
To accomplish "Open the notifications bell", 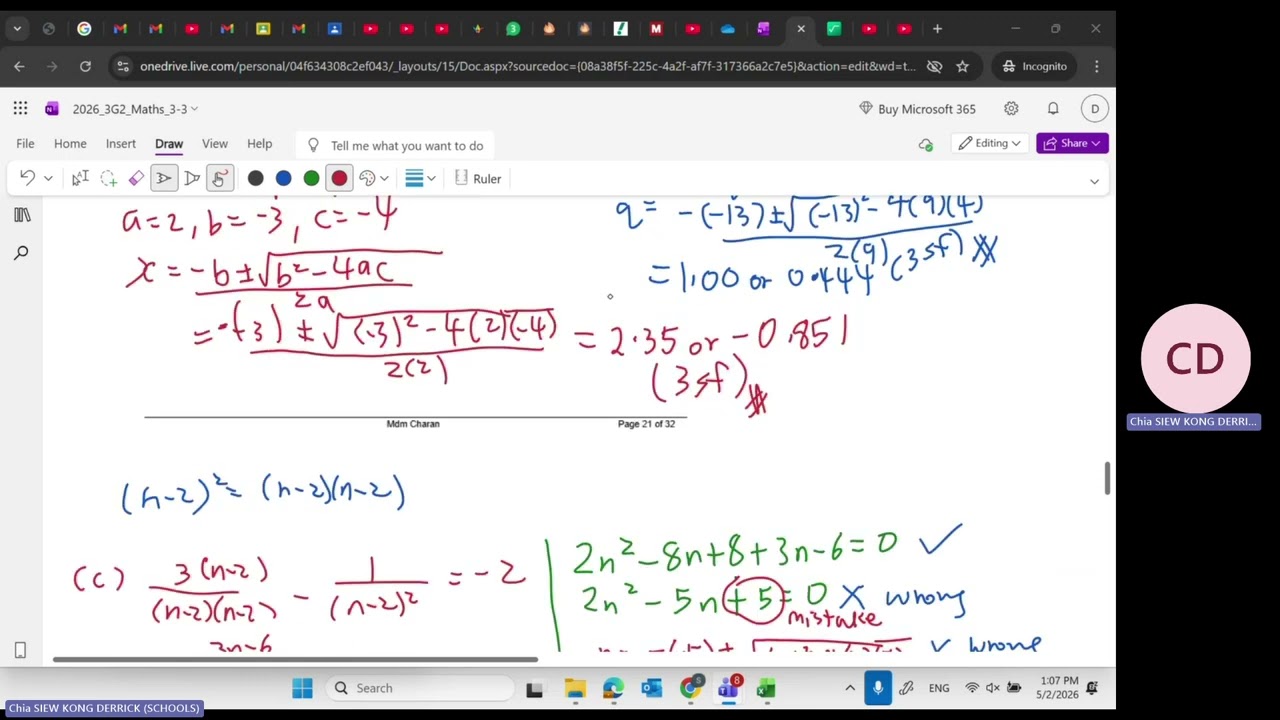I will tap(1053, 108).
